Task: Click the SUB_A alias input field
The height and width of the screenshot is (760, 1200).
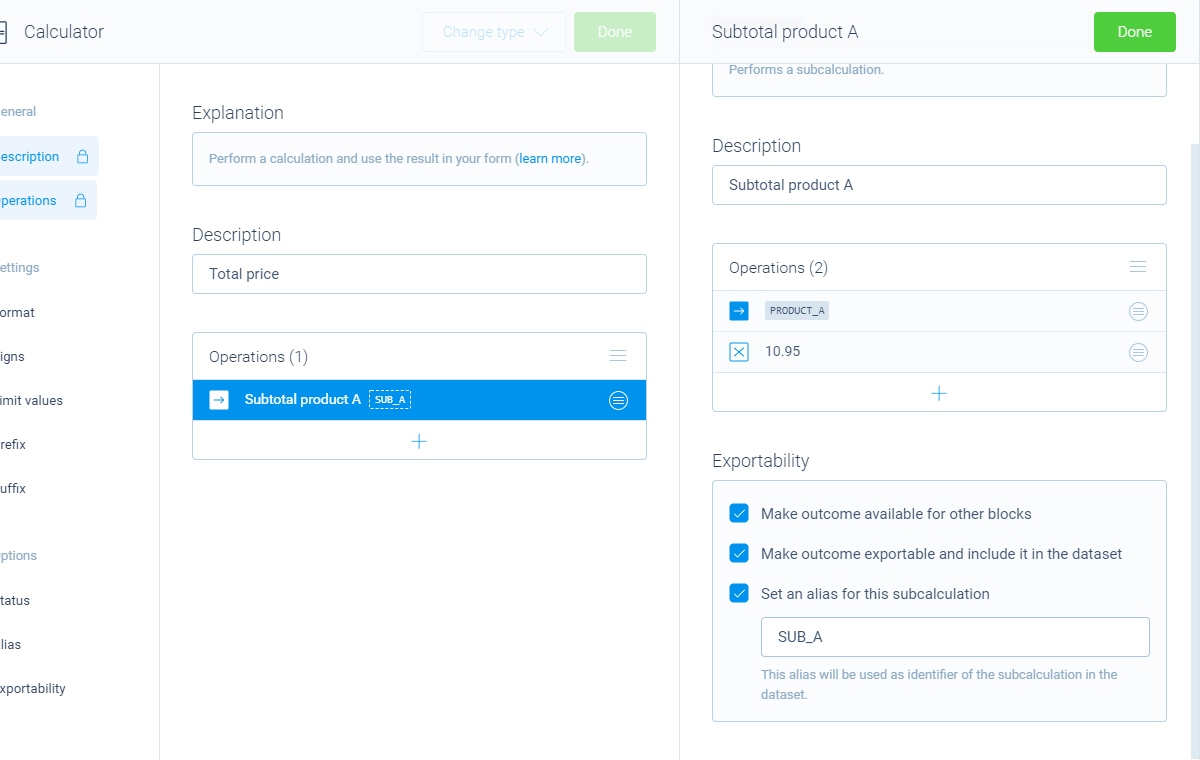Action: click(955, 637)
